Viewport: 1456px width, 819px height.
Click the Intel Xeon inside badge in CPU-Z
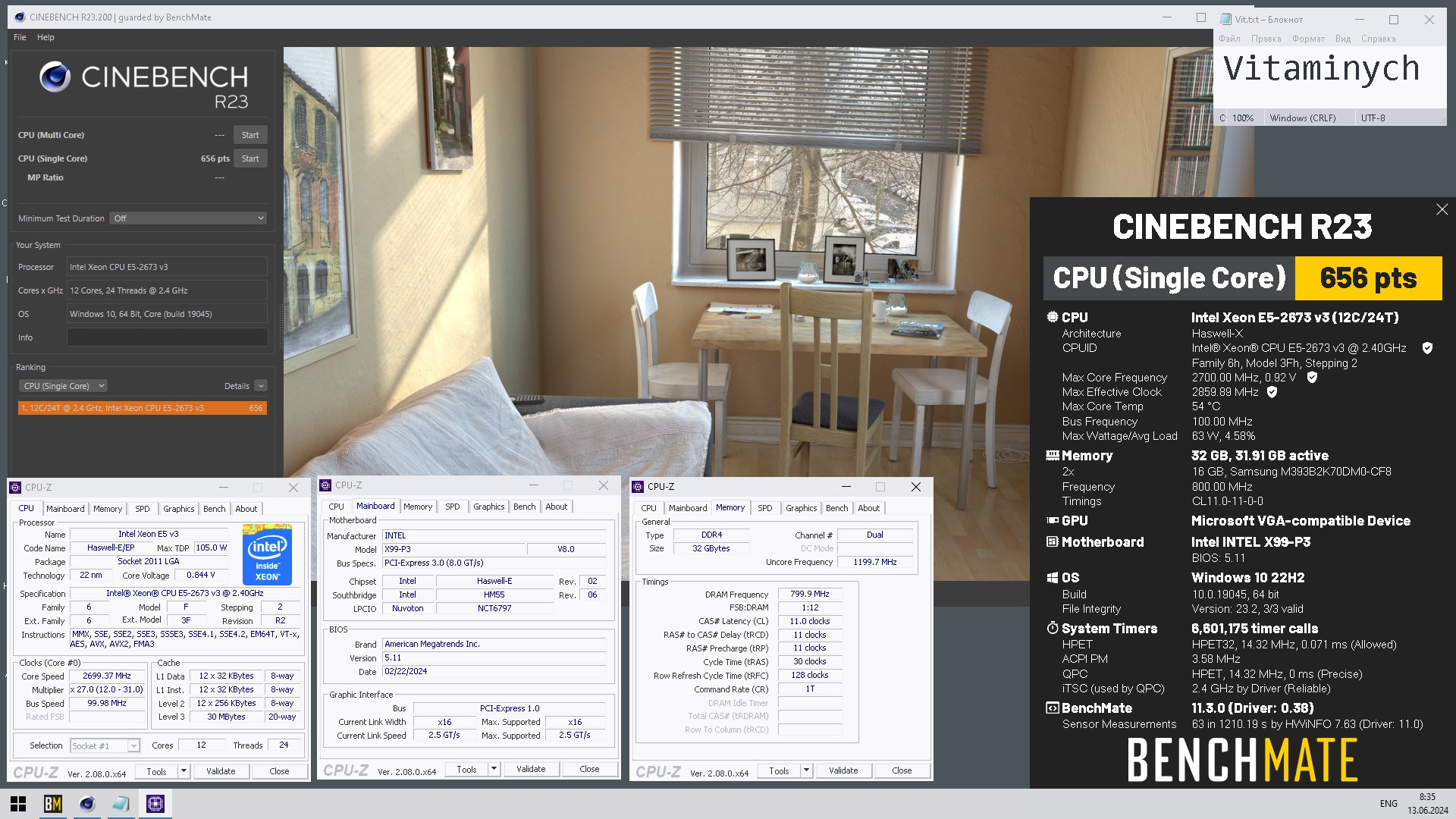pyautogui.click(x=267, y=554)
